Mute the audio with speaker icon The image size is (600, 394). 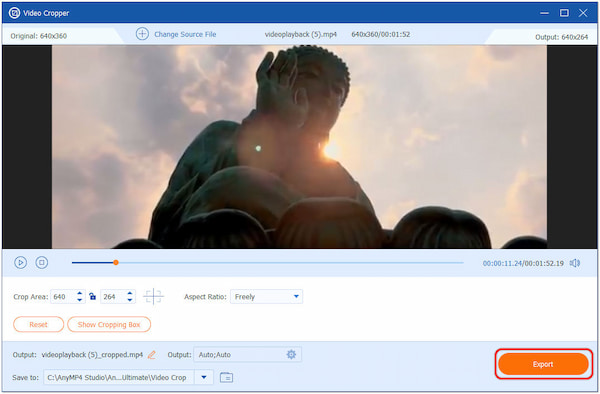click(574, 263)
